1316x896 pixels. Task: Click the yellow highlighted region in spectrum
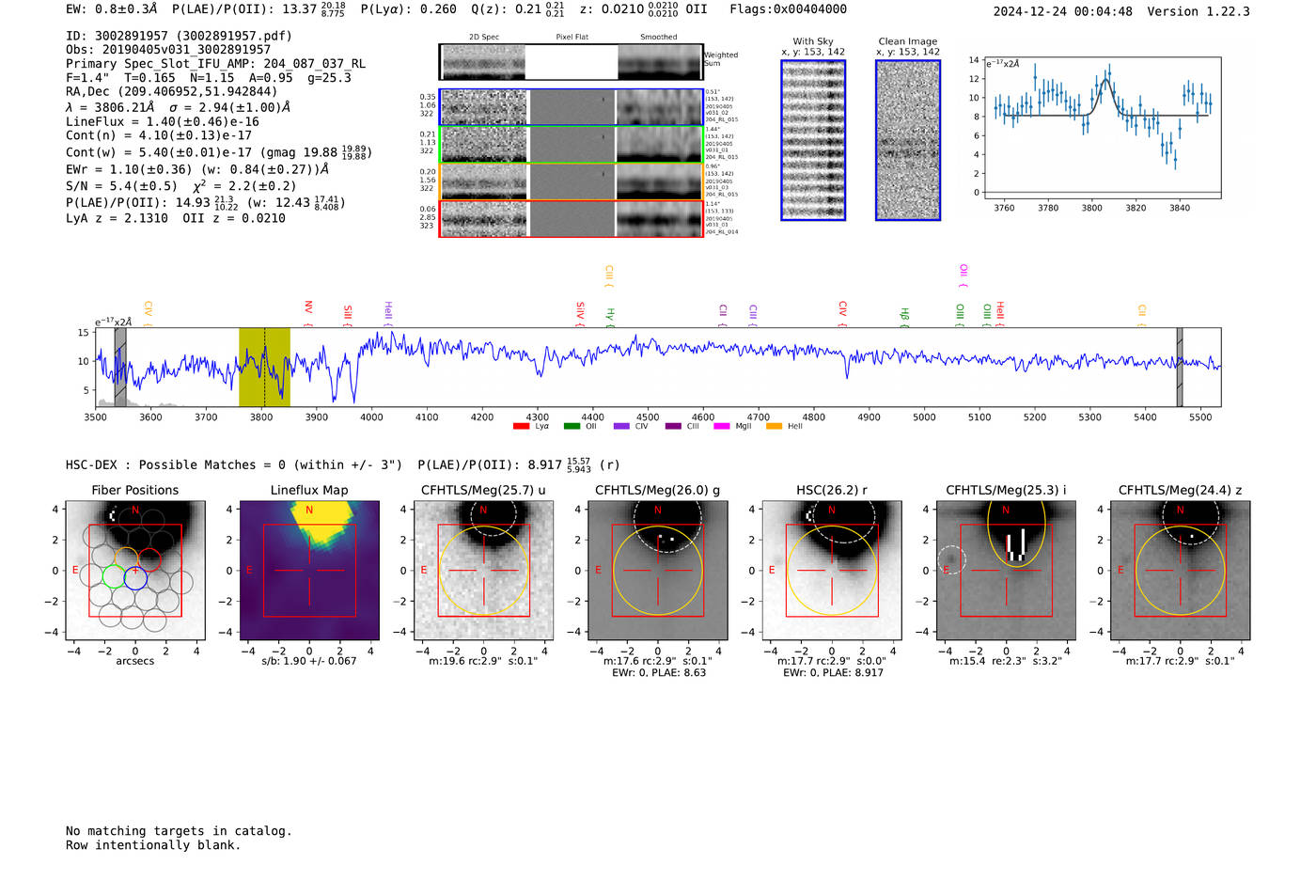[264, 367]
